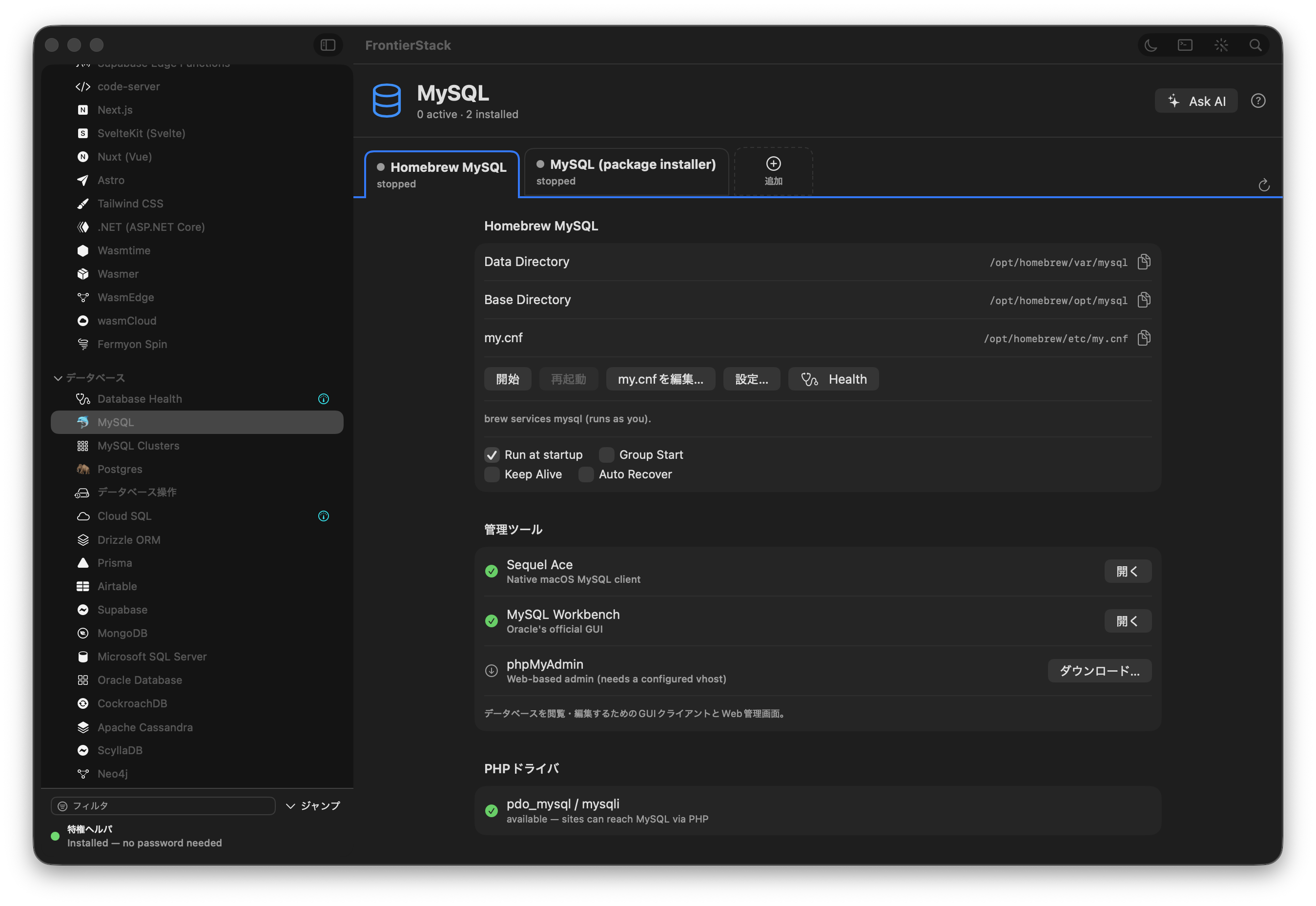1316x906 pixels.
Task: Open .NET (ASP.NET Core) in sidebar
Action: tap(197, 227)
